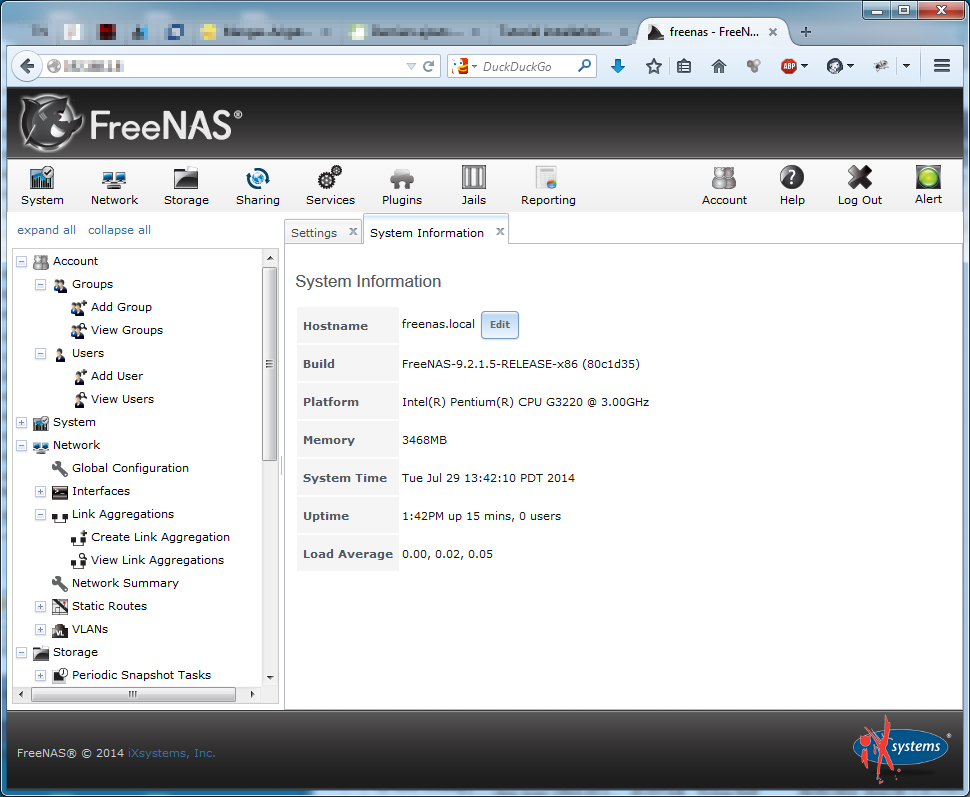Viewport: 970px width, 797px height.
Task: Collapse the Link Aggregations node
Action: pyautogui.click(x=40, y=514)
